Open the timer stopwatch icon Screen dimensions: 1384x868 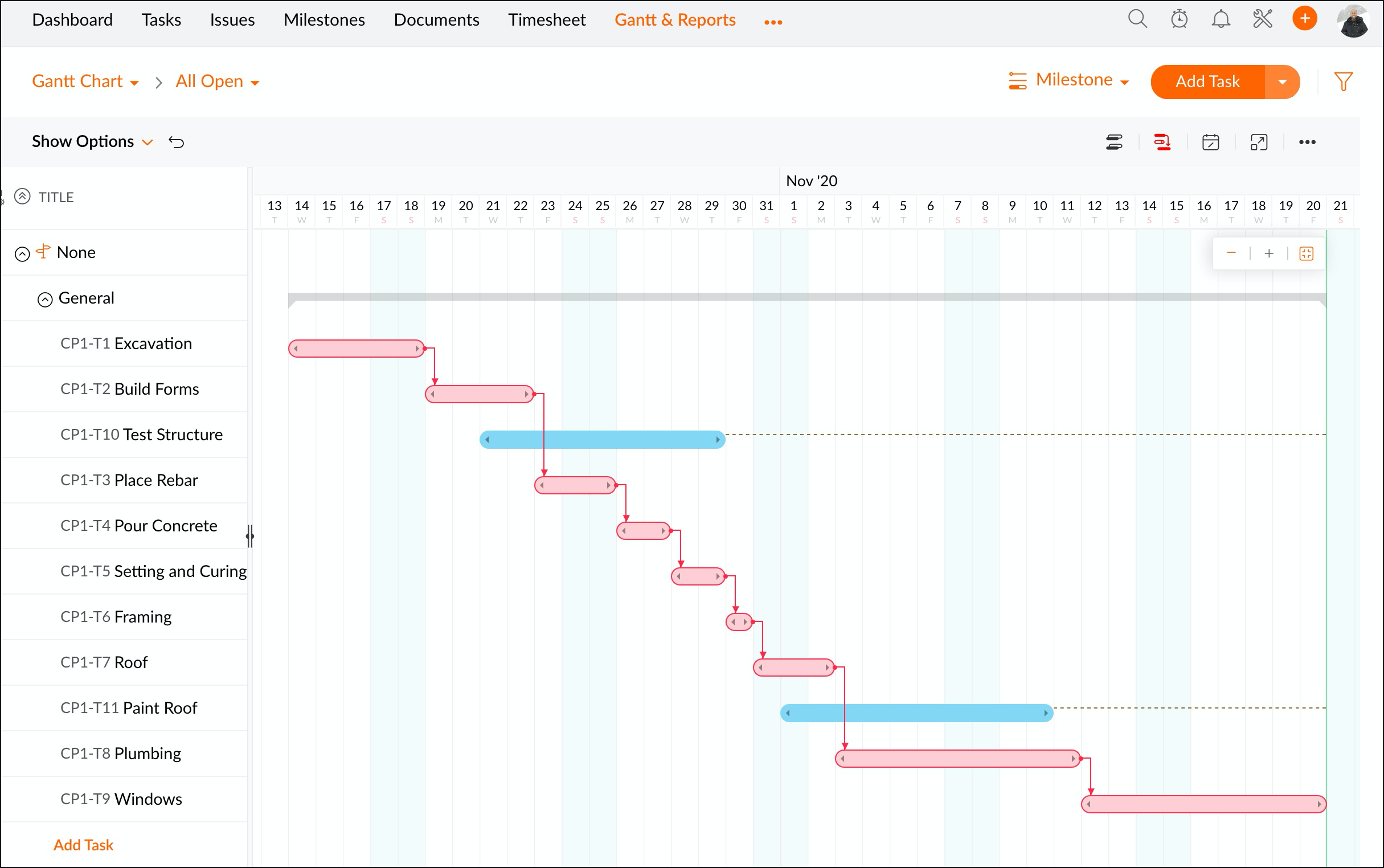(x=1179, y=19)
